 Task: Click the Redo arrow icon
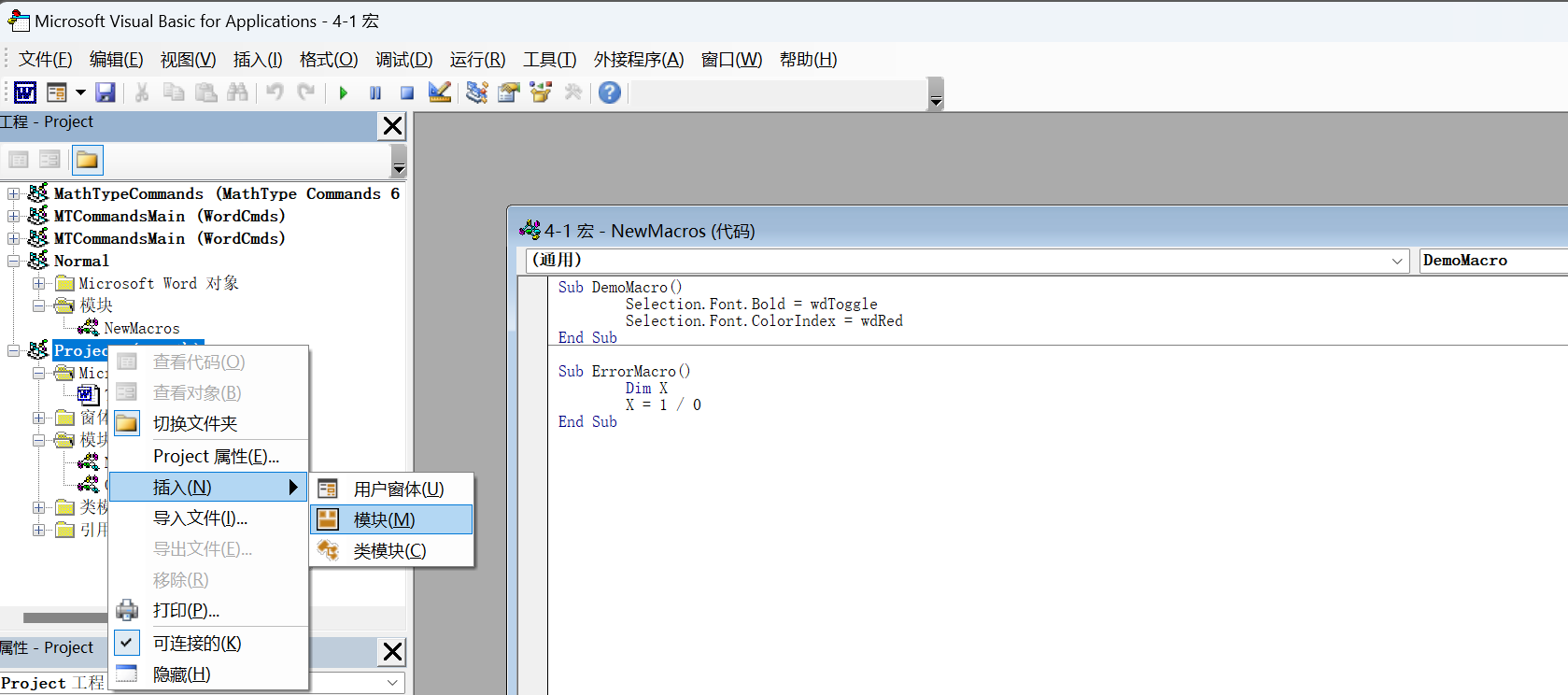pos(306,92)
